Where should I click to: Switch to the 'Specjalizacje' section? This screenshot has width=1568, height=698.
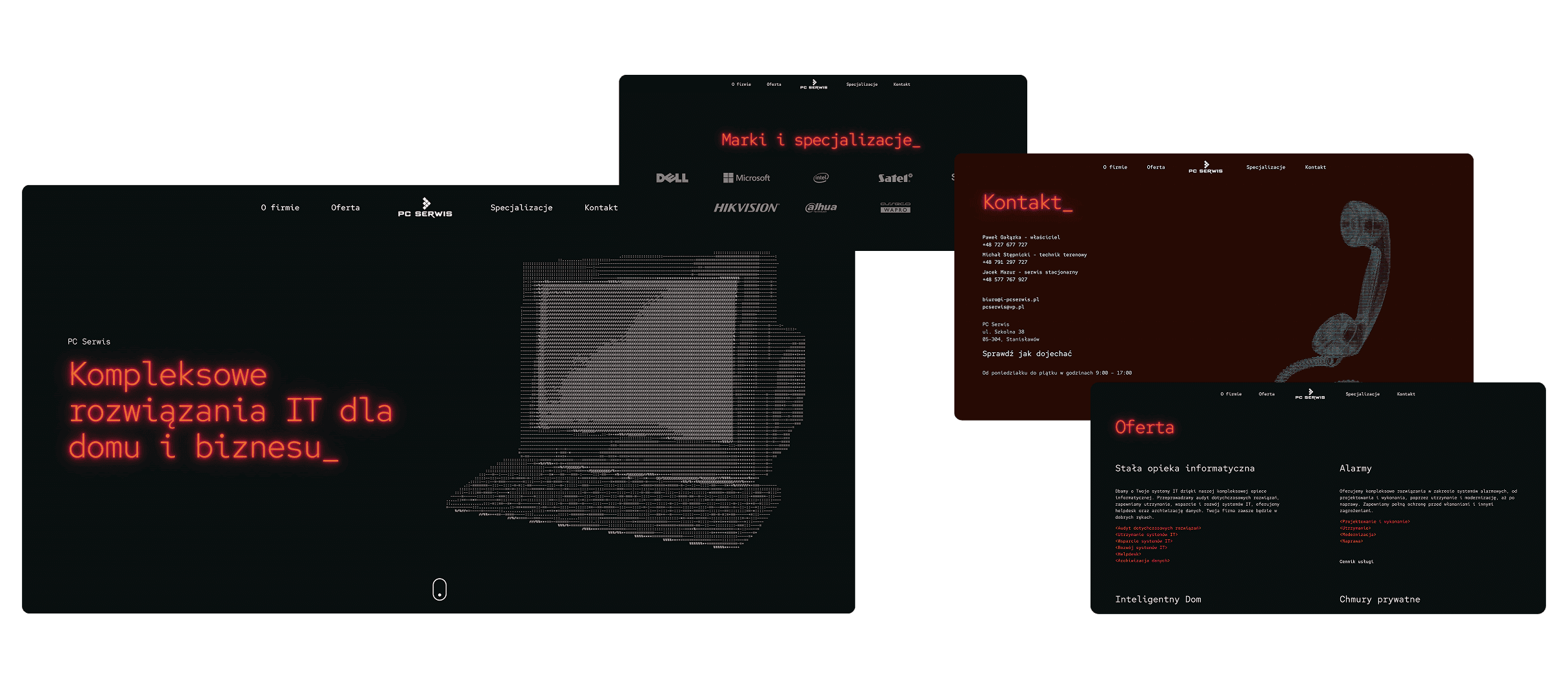(x=521, y=207)
